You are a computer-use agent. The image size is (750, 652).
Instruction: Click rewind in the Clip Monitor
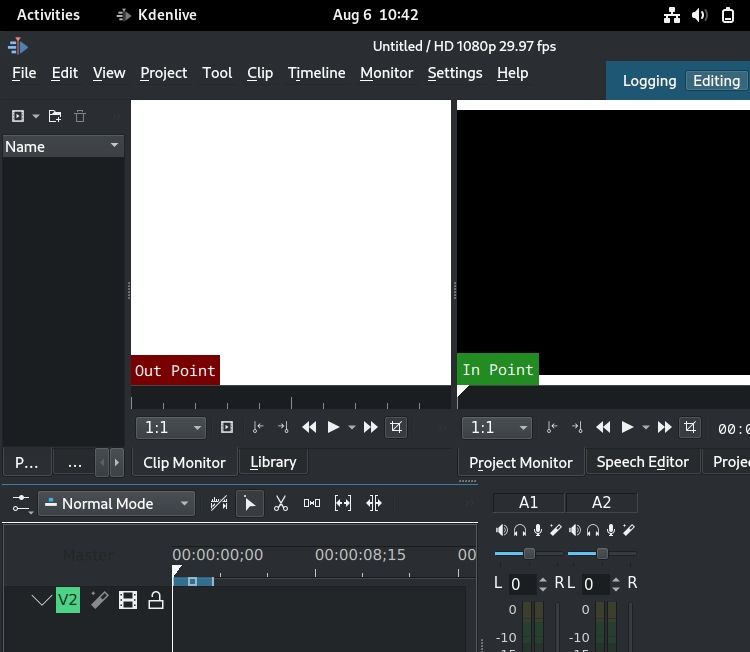309,427
